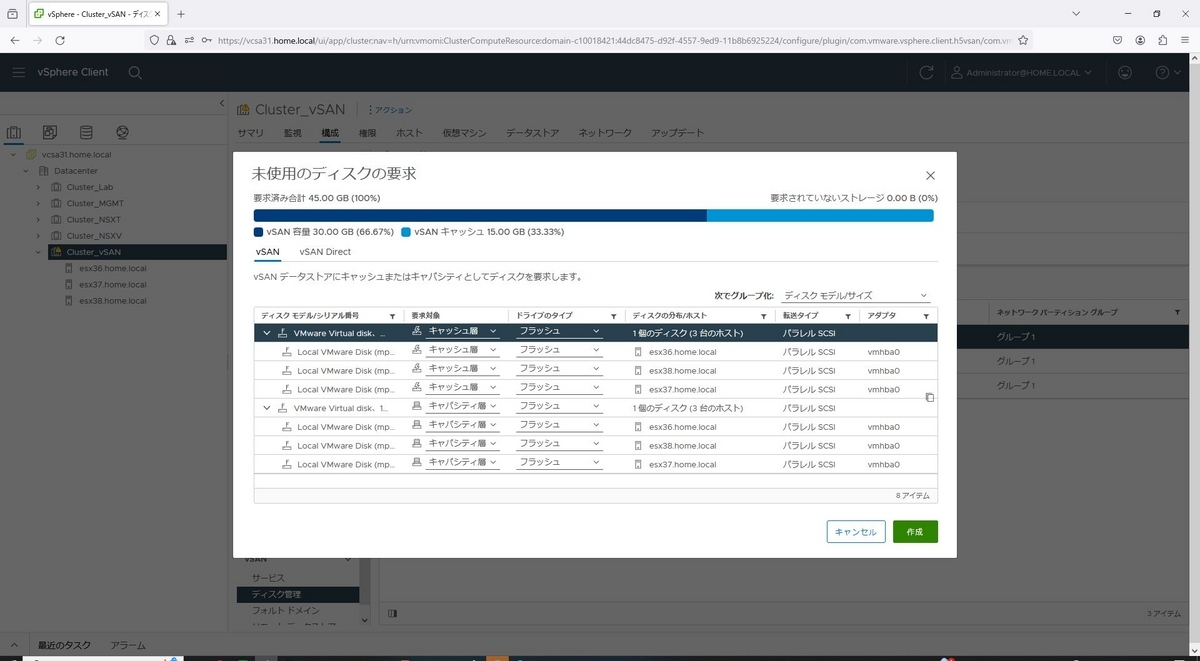Open the vSphere Client hamburger menu
Viewport: 1200px width, 661px height.
point(19,72)
